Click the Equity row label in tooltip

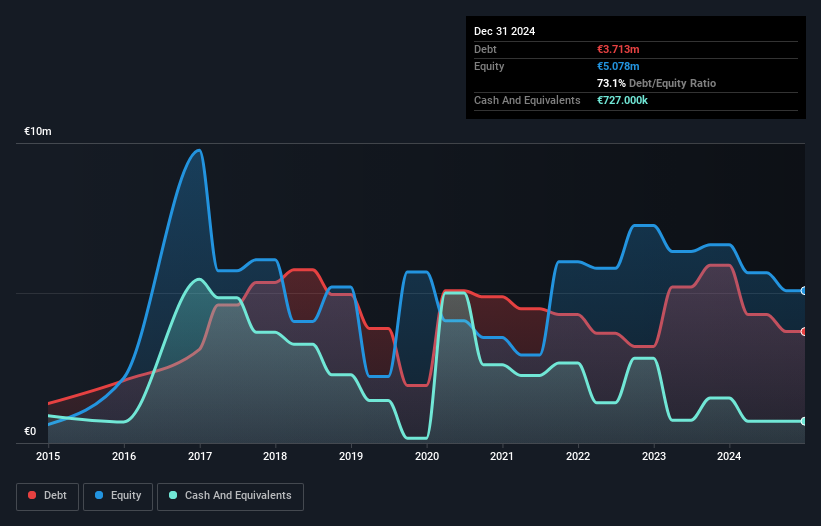(x=489, y=66)
